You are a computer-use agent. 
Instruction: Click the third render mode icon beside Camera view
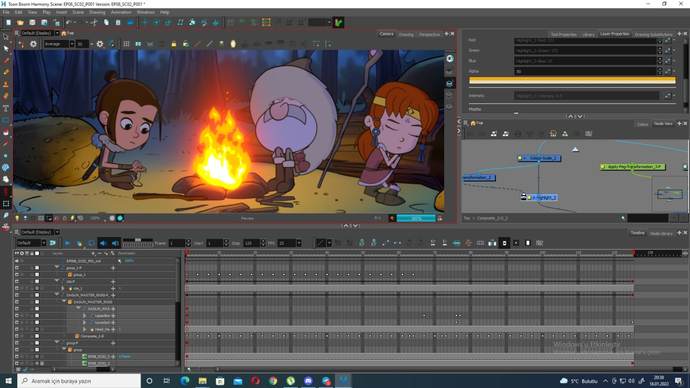tap(450, 83)
